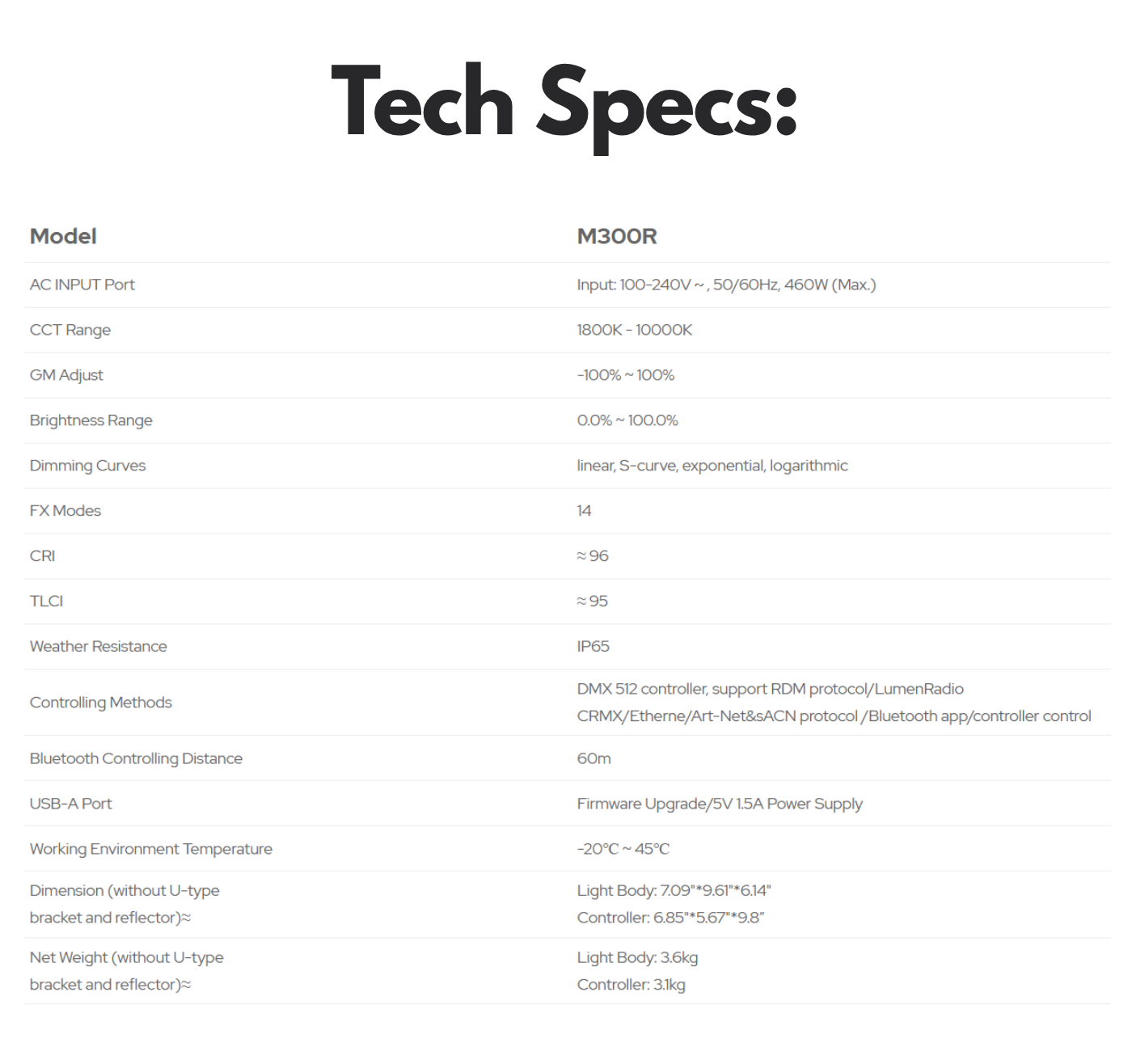Click the IP65 weather resistance value
The image size is (1132, 1064).
[593, 647]
